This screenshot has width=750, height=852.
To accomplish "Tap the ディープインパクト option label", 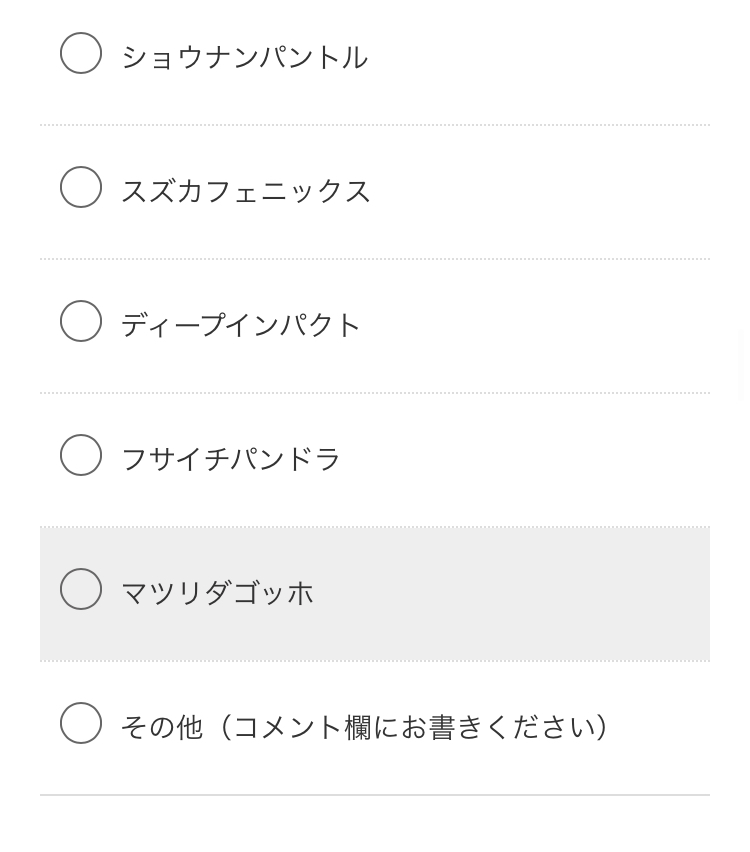I will pyautogui.click(x=240, y=326).
